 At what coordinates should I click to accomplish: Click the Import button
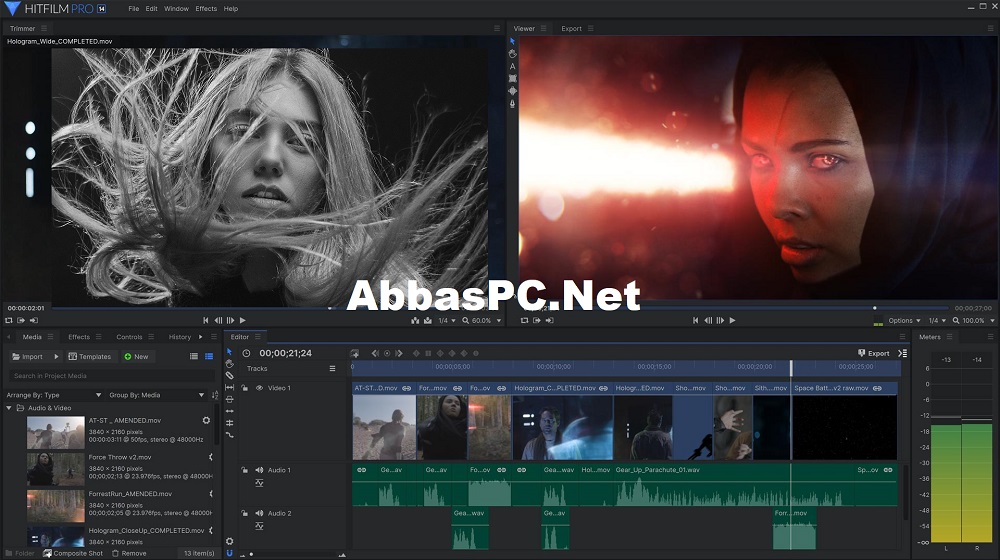point(27,357)
